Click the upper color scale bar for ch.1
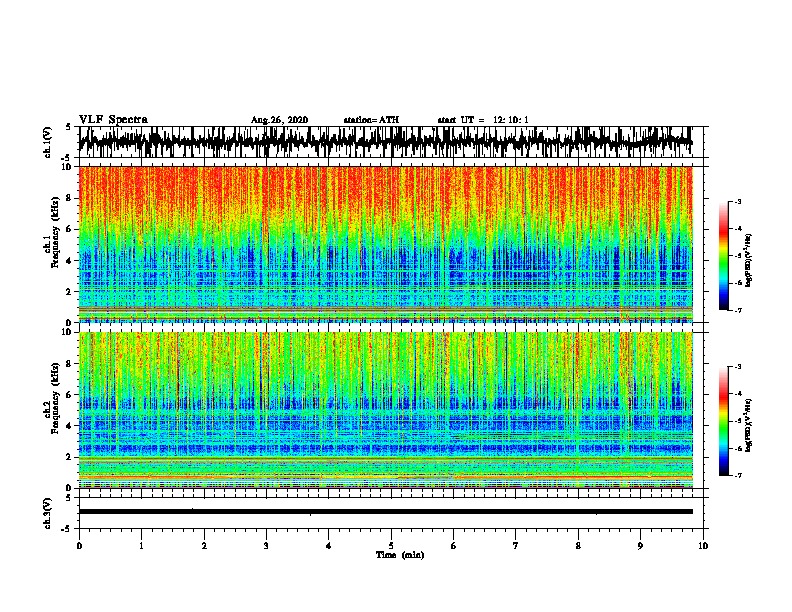The height and width of the screenshot is (612, 792). click(x=724, y=256)
